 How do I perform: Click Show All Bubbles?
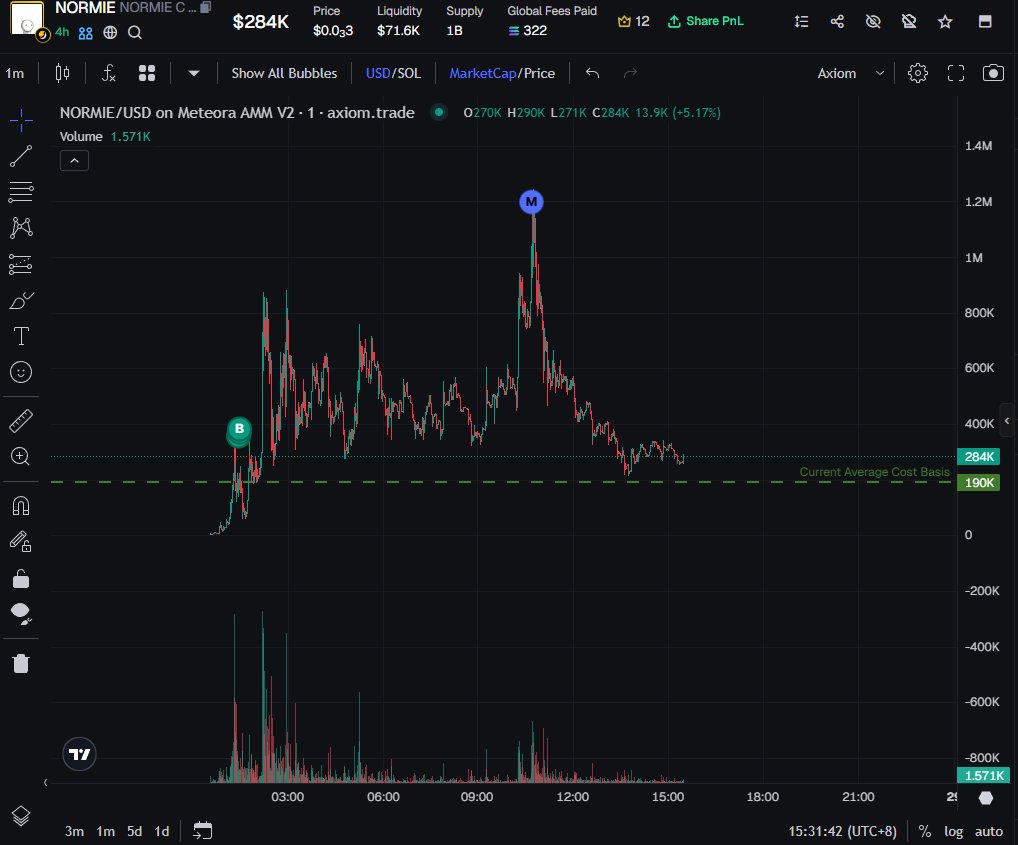[x=284, y=73]
